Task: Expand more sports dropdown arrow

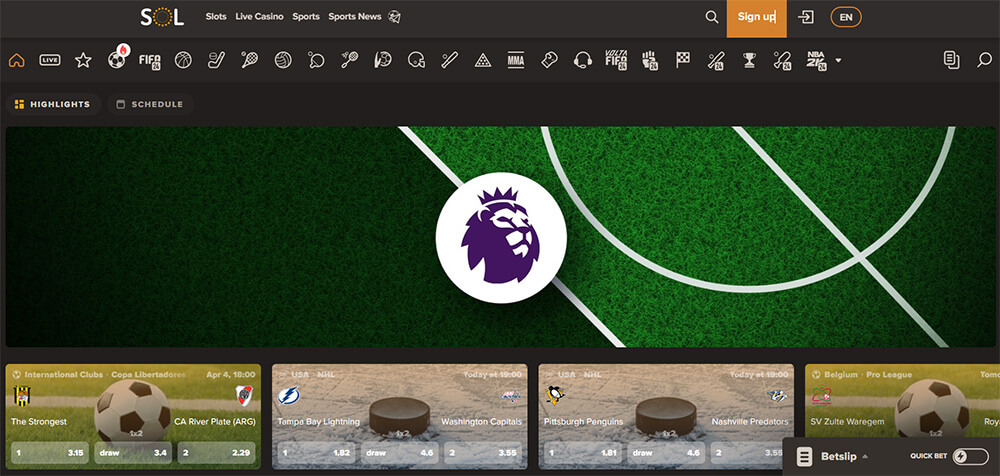Action: point(838,61)
